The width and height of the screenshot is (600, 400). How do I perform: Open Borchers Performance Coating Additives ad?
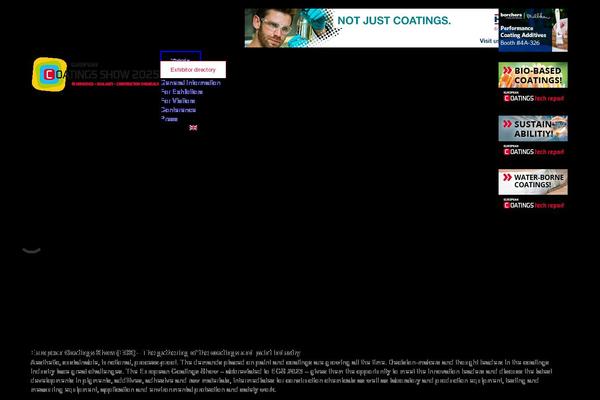[533, 30]
